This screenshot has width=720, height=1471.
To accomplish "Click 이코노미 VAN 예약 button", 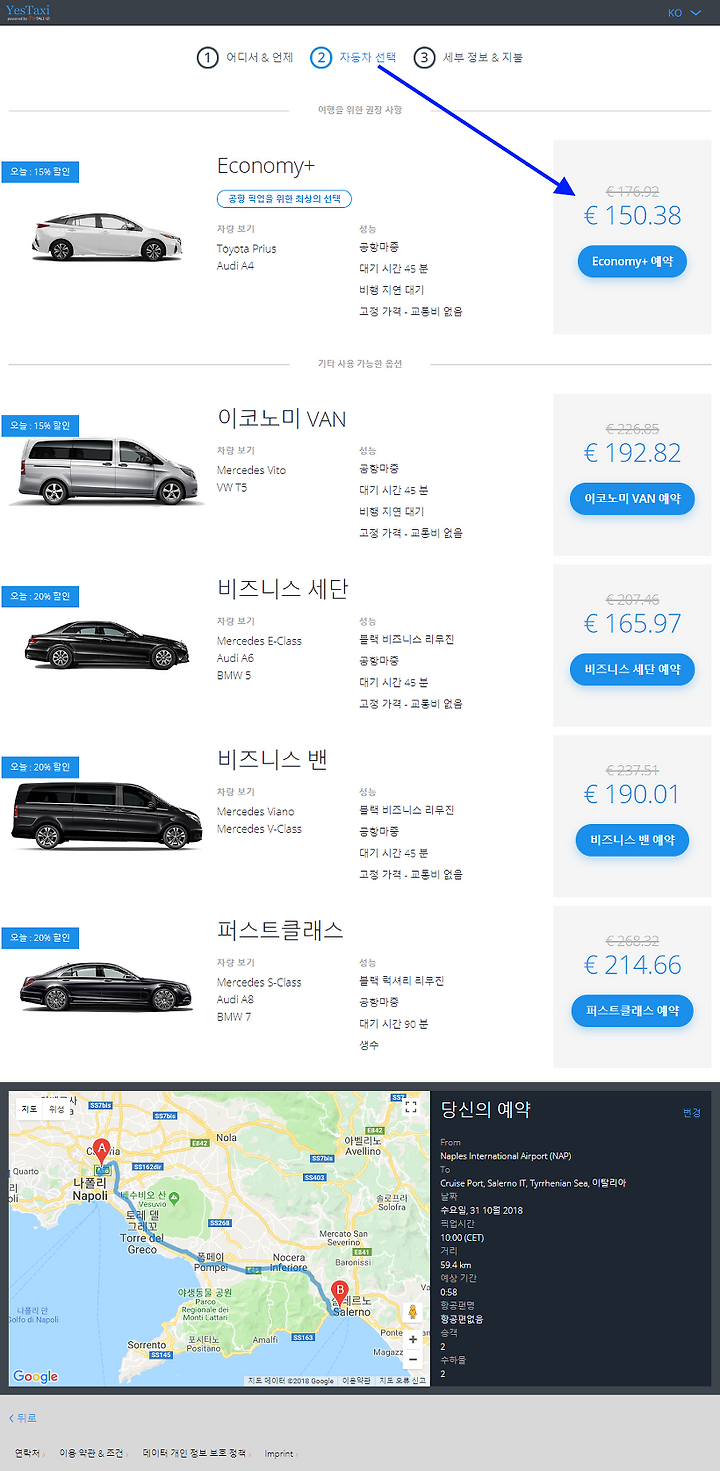I will 632,498.
